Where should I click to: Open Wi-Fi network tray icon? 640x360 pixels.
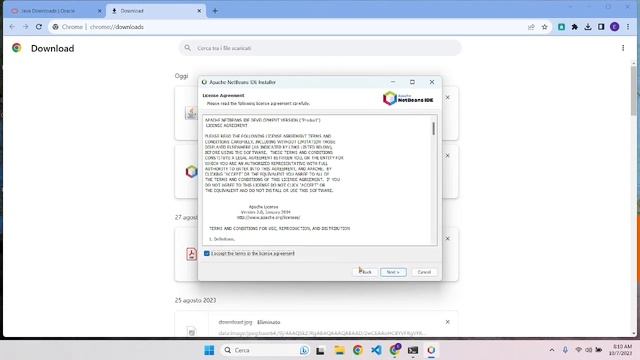point(578,350)
